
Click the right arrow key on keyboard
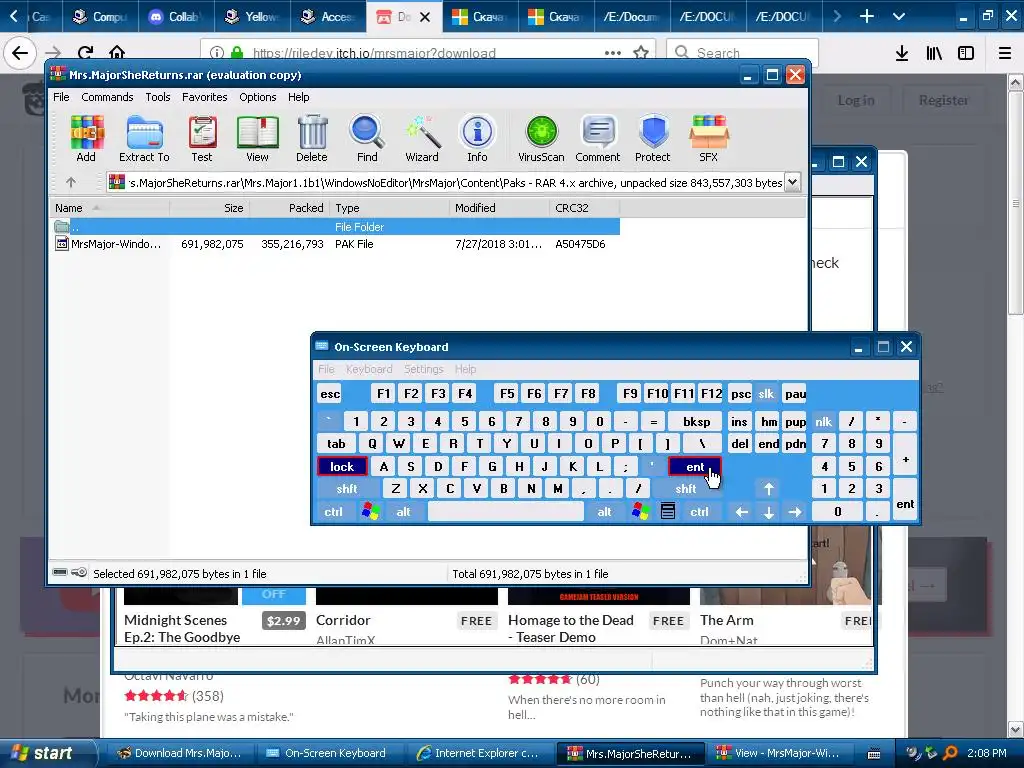(x=795, y=511)
